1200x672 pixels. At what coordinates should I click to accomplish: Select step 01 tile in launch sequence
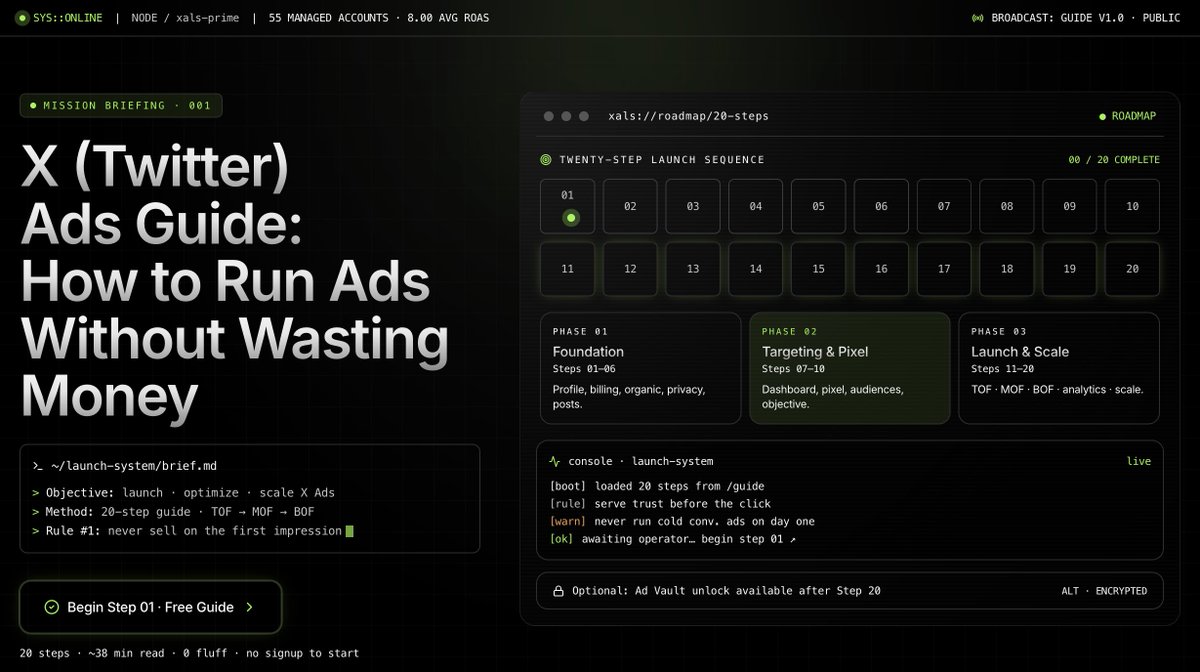click(568, 206)
